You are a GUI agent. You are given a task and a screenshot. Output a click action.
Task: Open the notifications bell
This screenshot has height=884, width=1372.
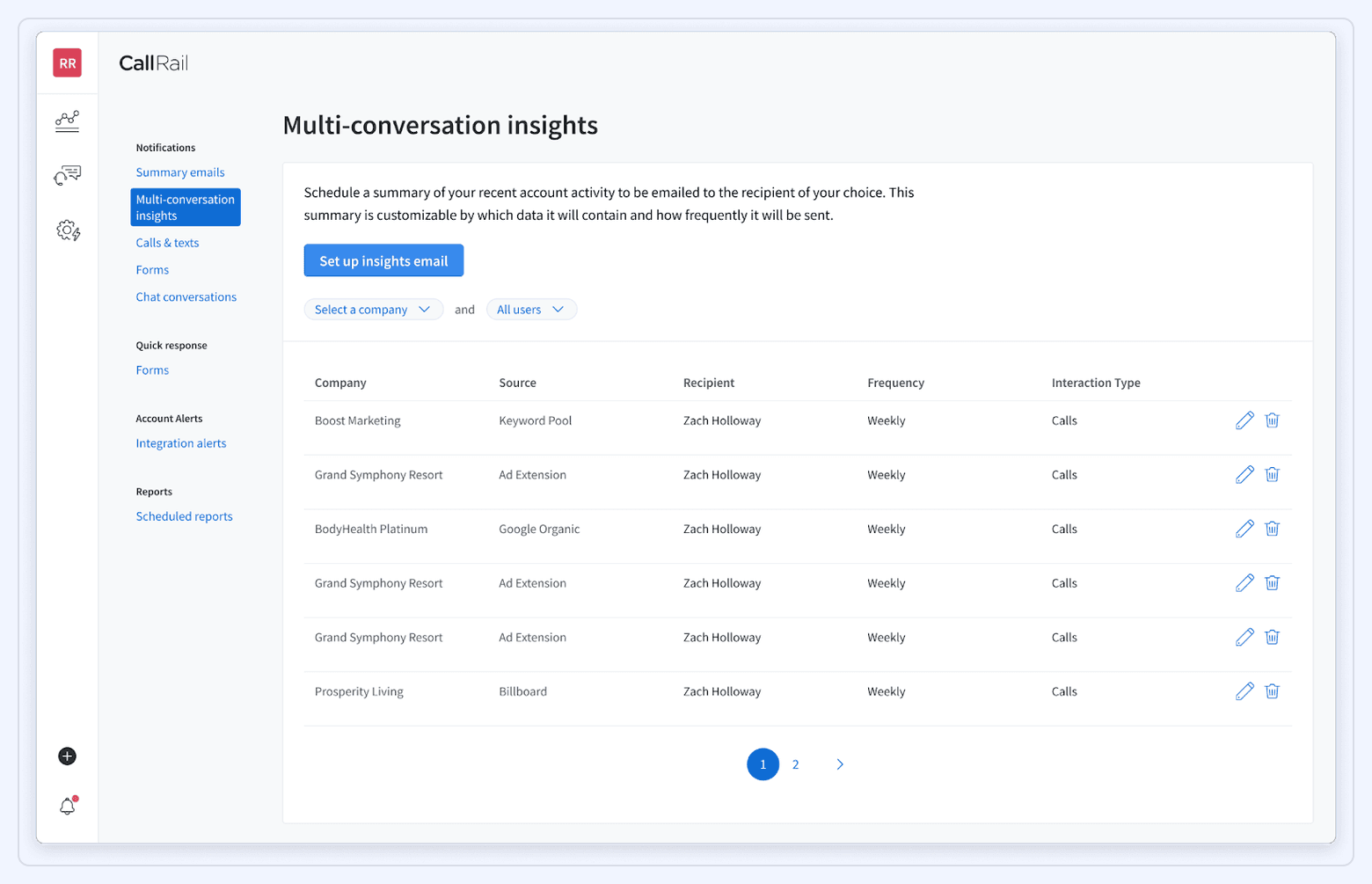click(x=66, y=806)
